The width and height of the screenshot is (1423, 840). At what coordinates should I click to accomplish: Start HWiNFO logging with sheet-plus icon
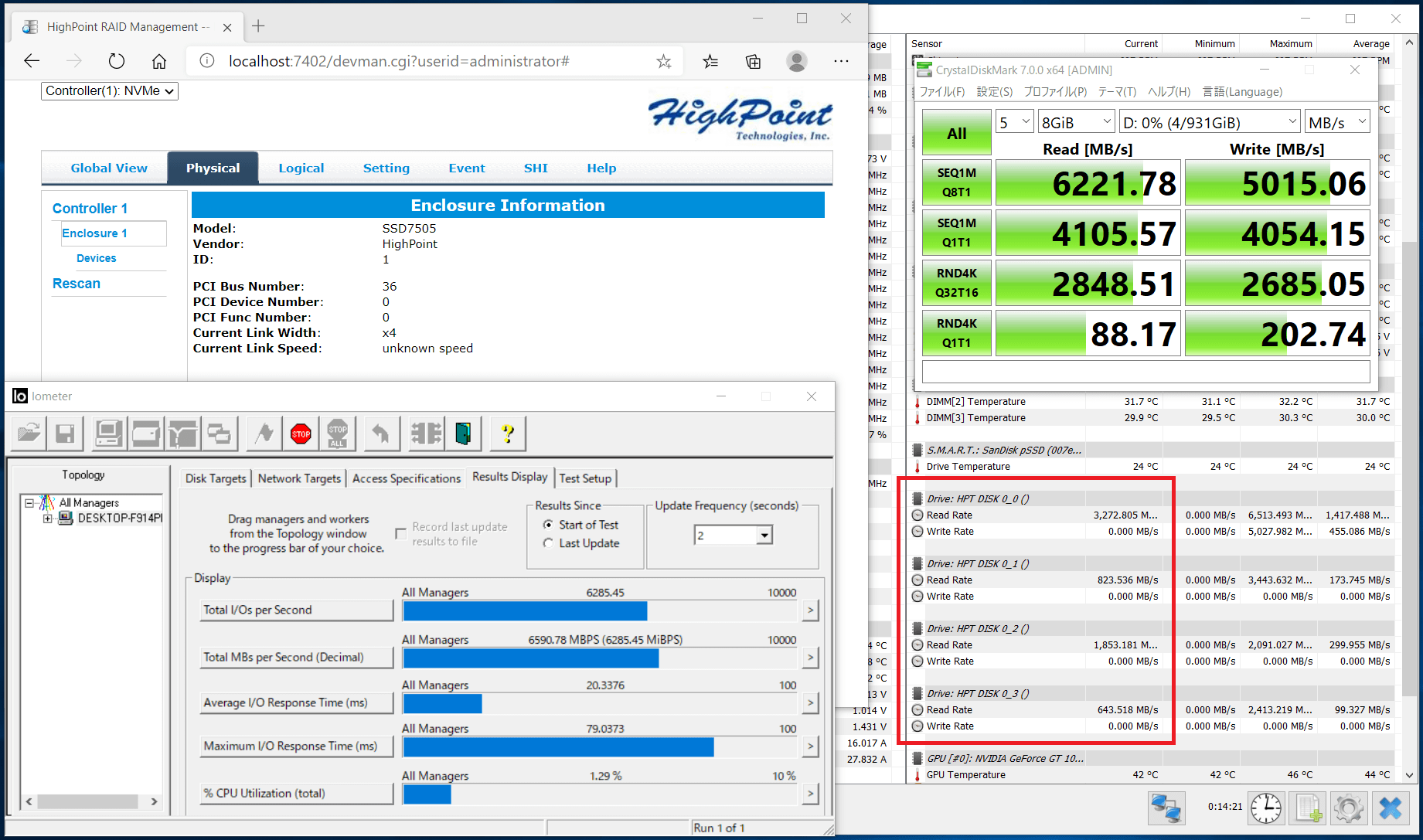click(x=1308, y=808)
